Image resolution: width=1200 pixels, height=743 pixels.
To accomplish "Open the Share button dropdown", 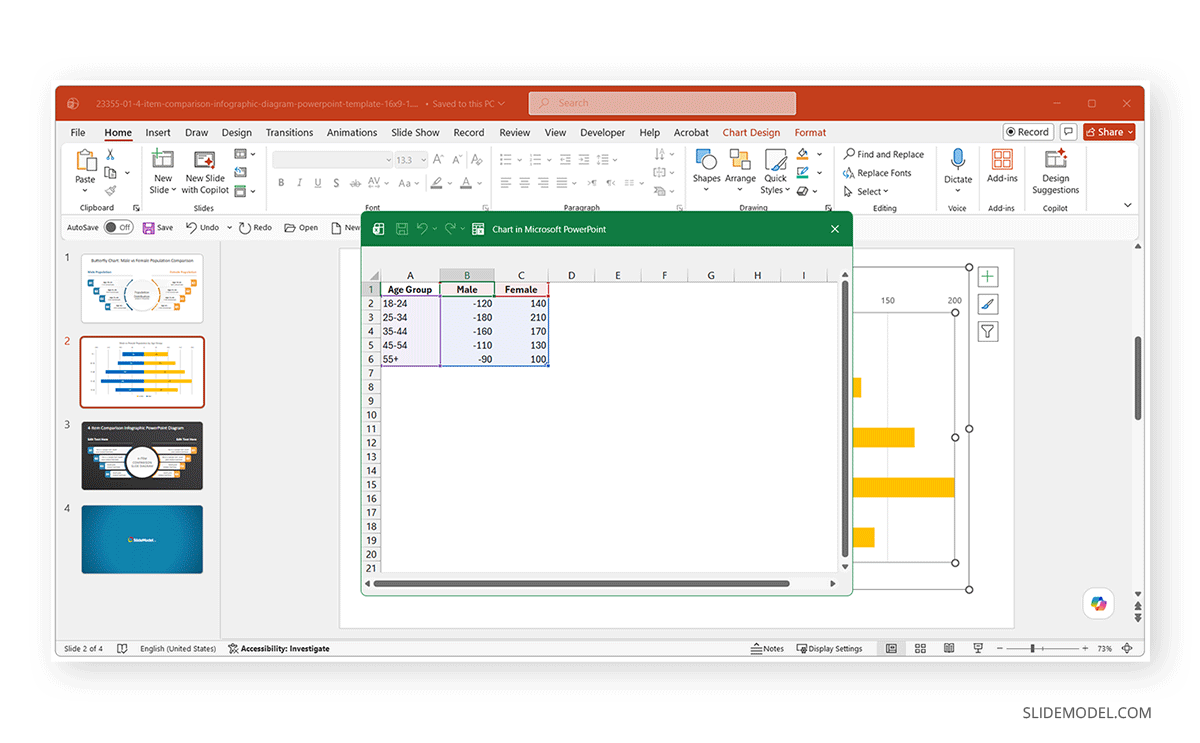I will [x=1109, y=132].
